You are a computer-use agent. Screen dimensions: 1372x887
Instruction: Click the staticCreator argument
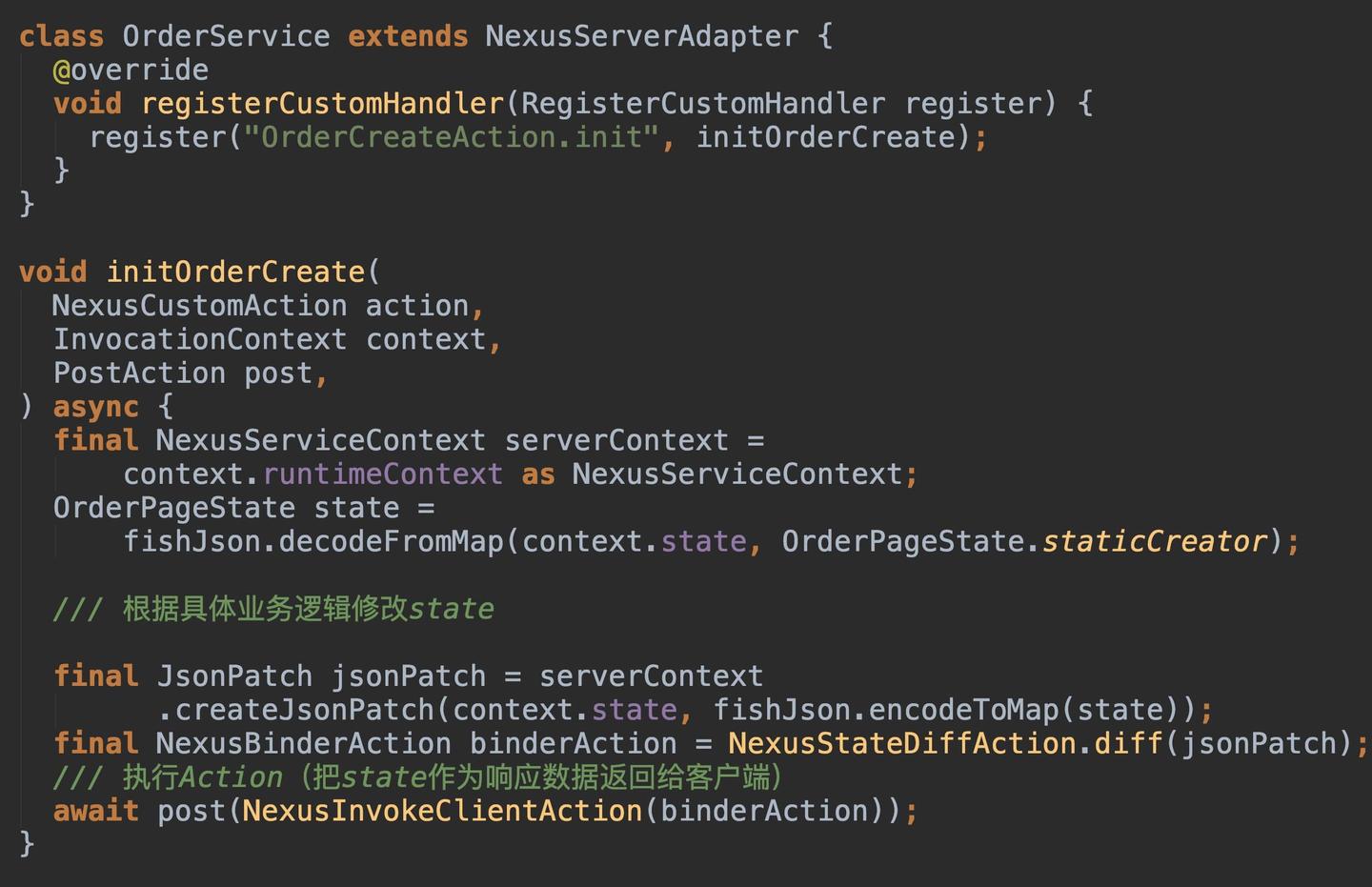(x=1154, y=541)
